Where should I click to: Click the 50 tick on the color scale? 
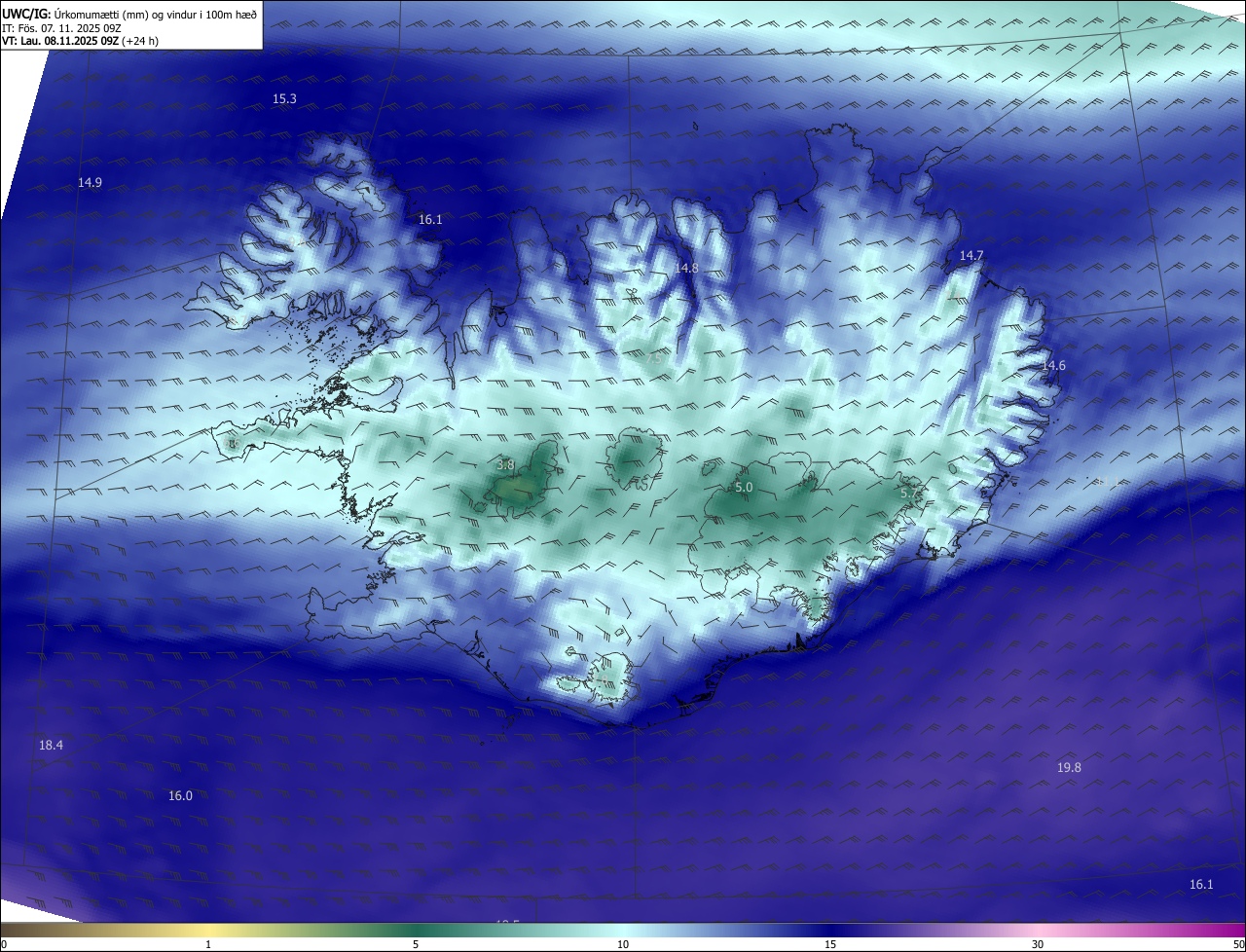1238,944
